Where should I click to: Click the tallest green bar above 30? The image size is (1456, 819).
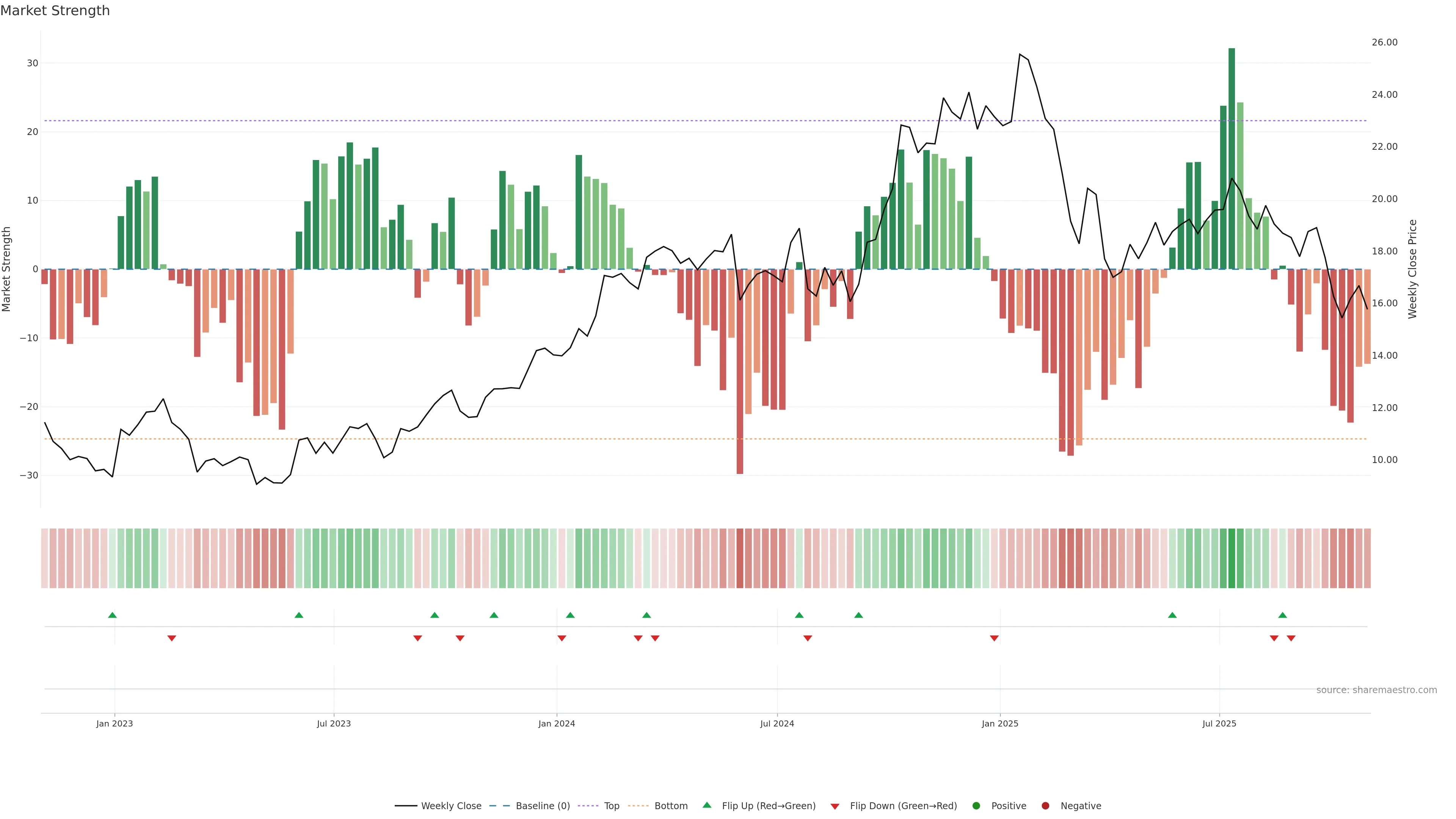coord(1232,158)
